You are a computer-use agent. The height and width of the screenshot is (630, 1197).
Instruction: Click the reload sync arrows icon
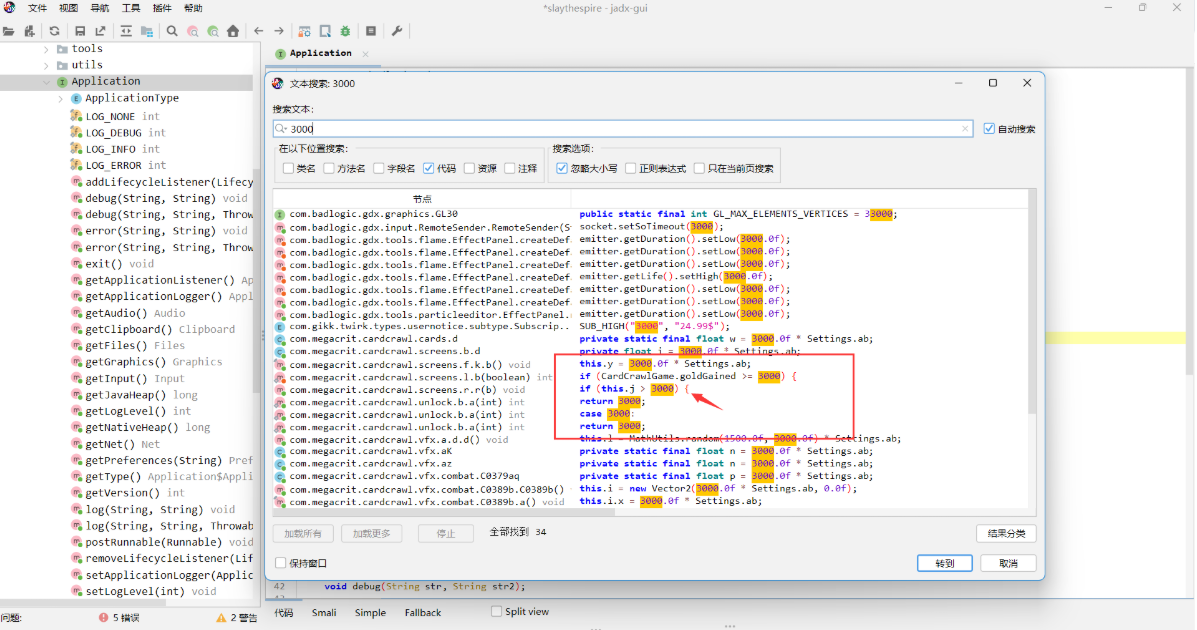tap(54, 31)
